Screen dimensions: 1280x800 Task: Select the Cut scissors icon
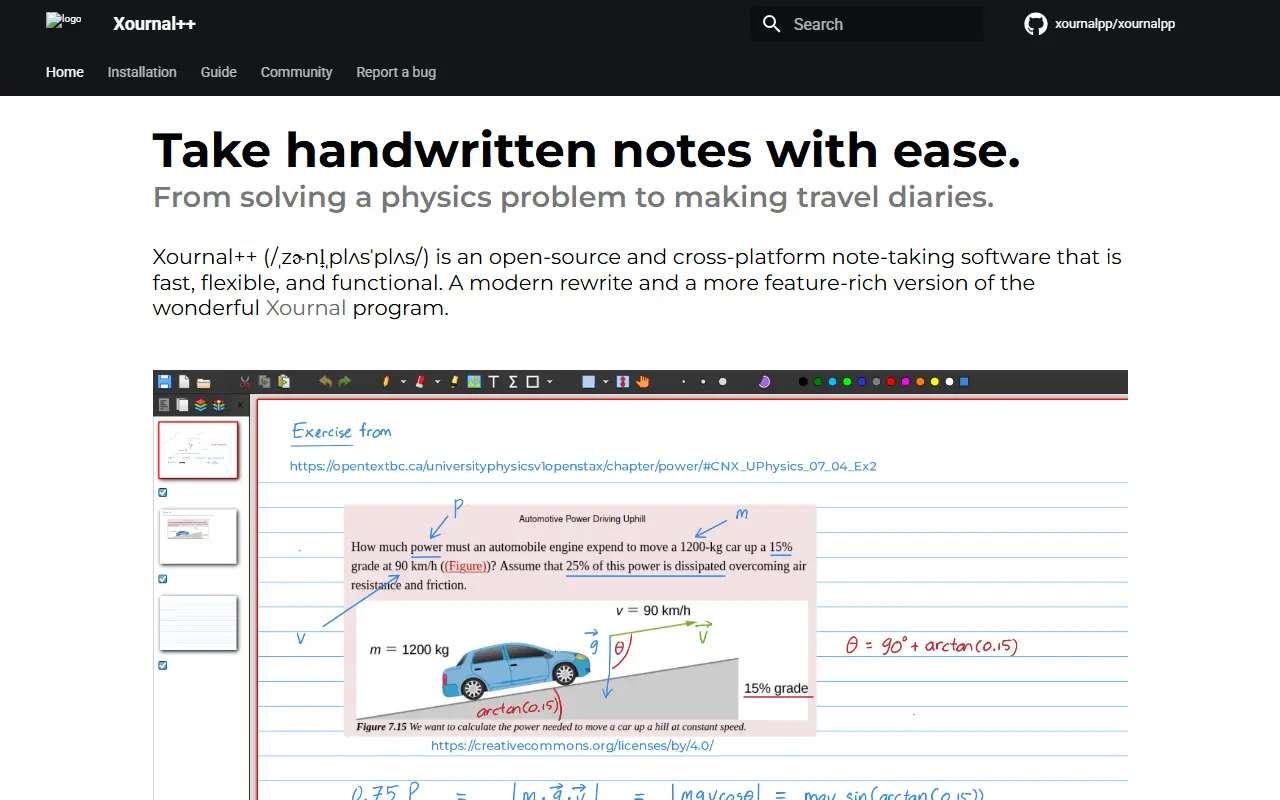(245, 382)
